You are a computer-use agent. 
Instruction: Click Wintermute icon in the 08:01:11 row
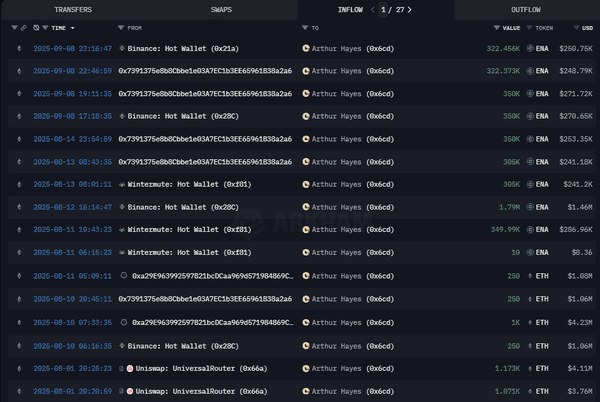pyautogui.click(x=122, y=184)
